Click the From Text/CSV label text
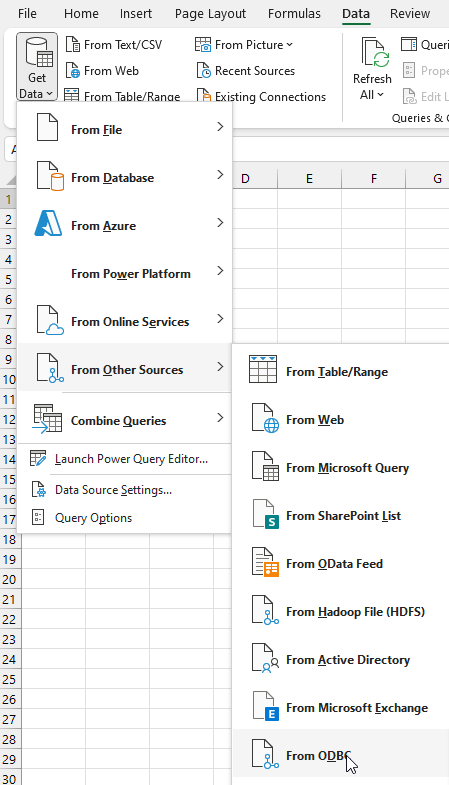The height and width of the screenshot is (785, 449). [x=123, y=45]
